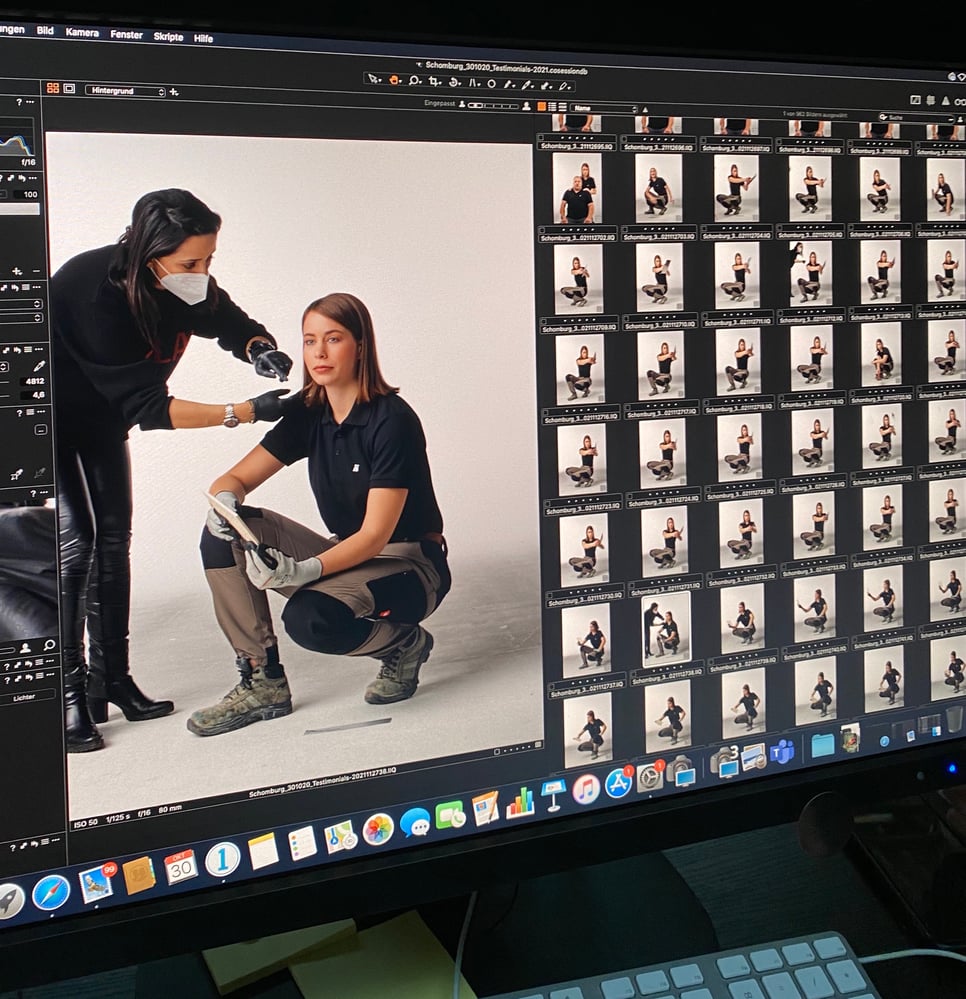Click the session title Schomburg_301020_Testimonials-2021.cosessiondb

[506, 68]
